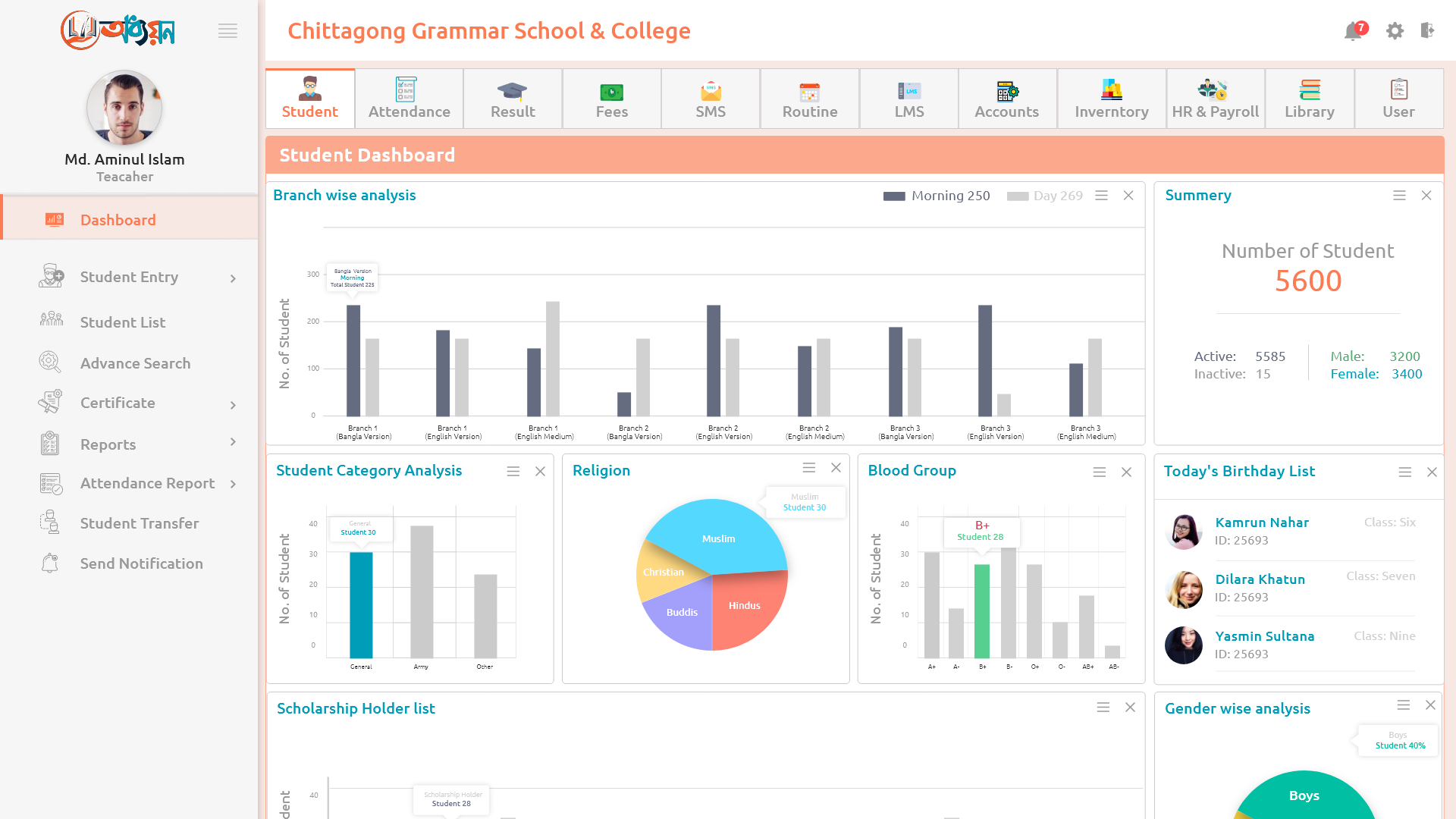
Task: Toggle Day 269 legend series
Action: click(1044, 196)
